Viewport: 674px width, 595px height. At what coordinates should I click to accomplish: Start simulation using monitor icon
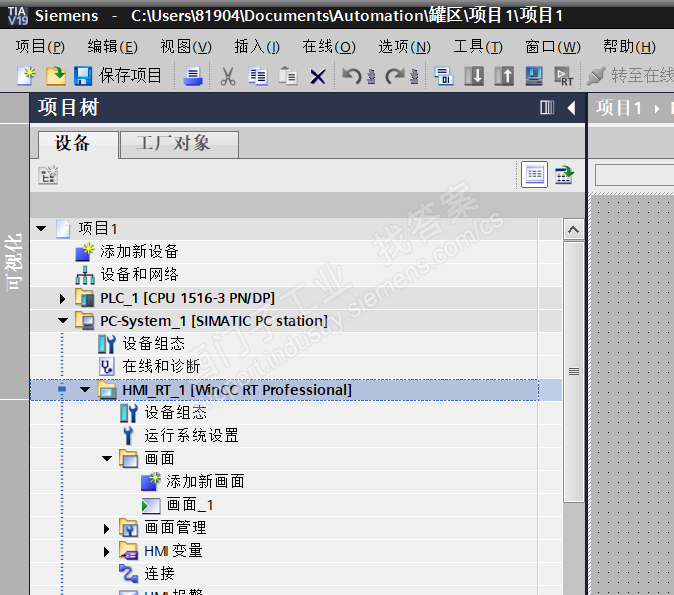click(x=534, y=76)
